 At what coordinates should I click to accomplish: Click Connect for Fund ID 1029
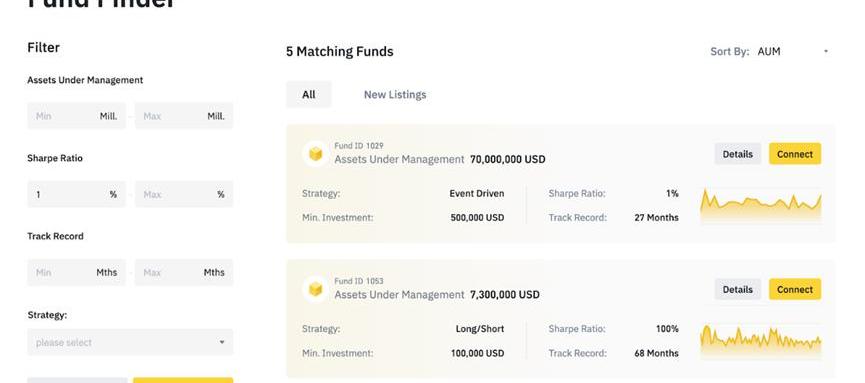795,154
